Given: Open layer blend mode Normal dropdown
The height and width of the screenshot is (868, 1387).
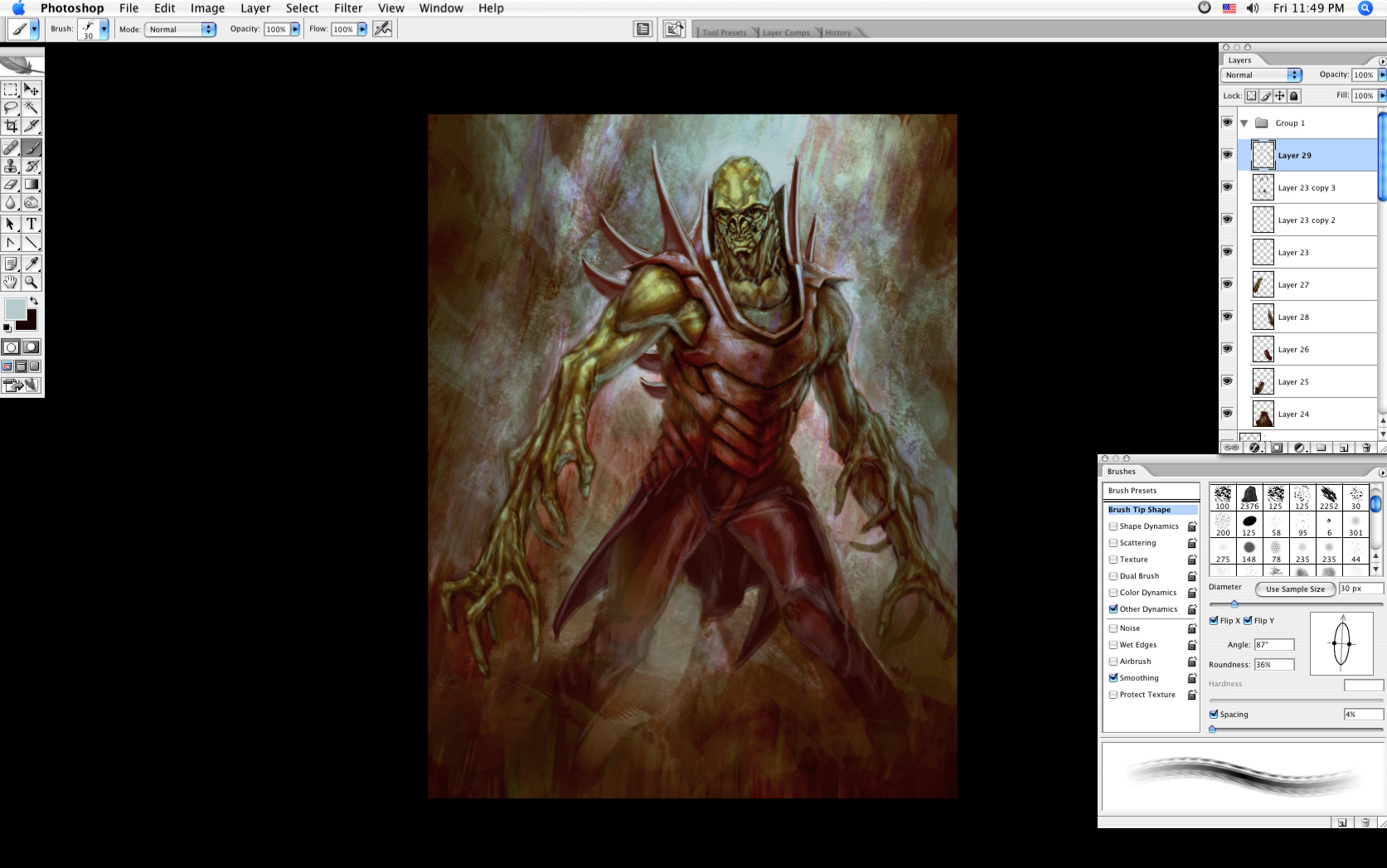Looking at the screenshot, I should pos(1260,75).
